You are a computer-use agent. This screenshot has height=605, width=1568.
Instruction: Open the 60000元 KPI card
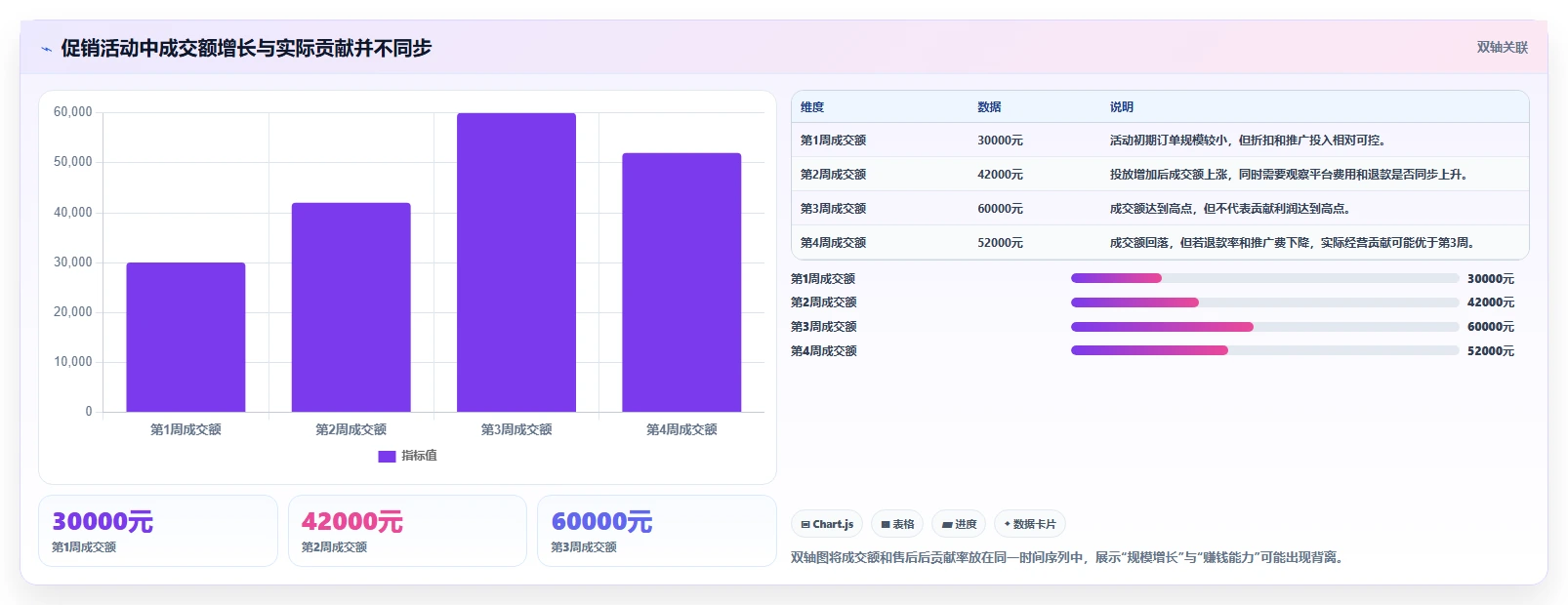[657, 531]
